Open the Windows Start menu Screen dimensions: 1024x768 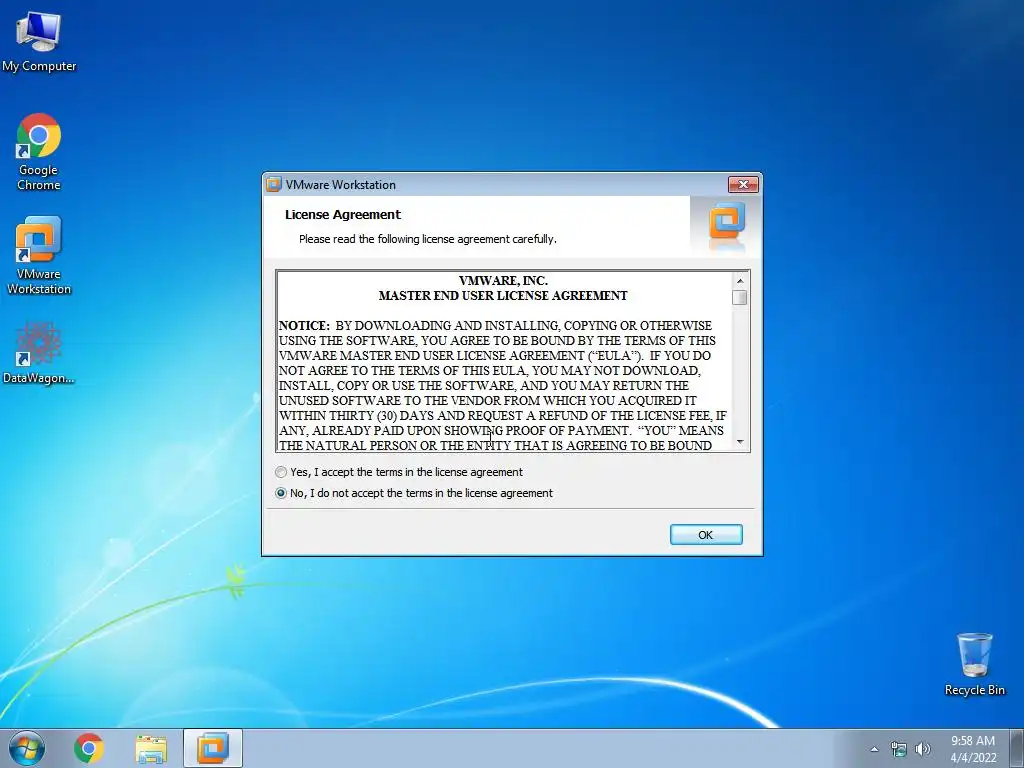point(27,748)
